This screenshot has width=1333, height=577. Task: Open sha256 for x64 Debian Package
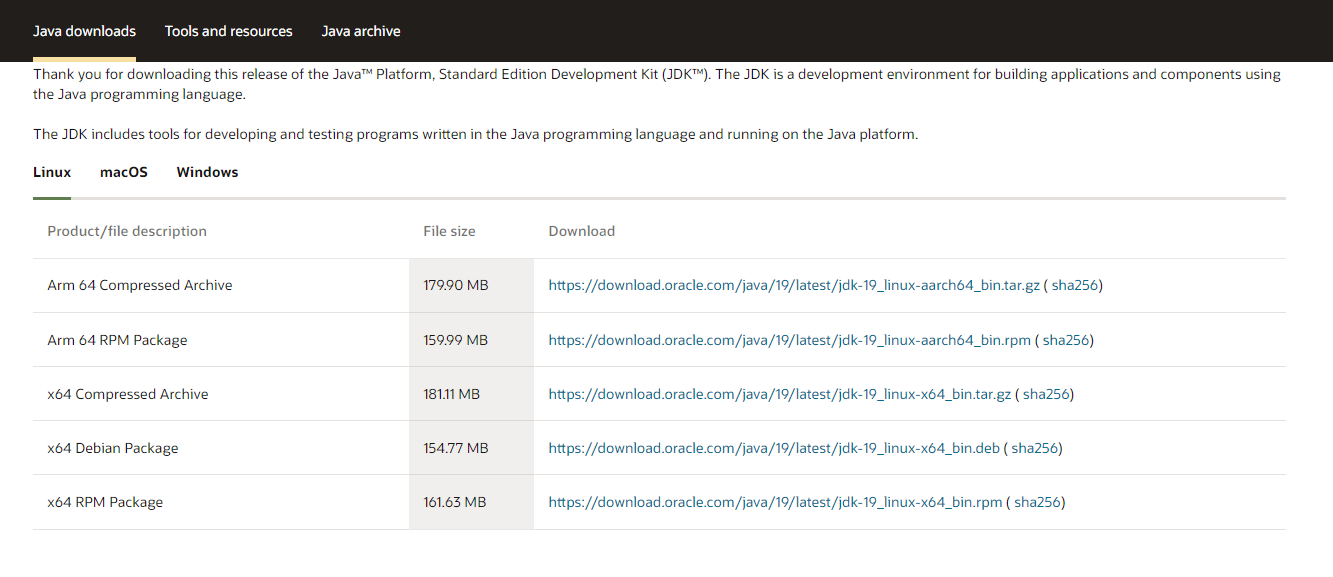tap(1035, 448)
